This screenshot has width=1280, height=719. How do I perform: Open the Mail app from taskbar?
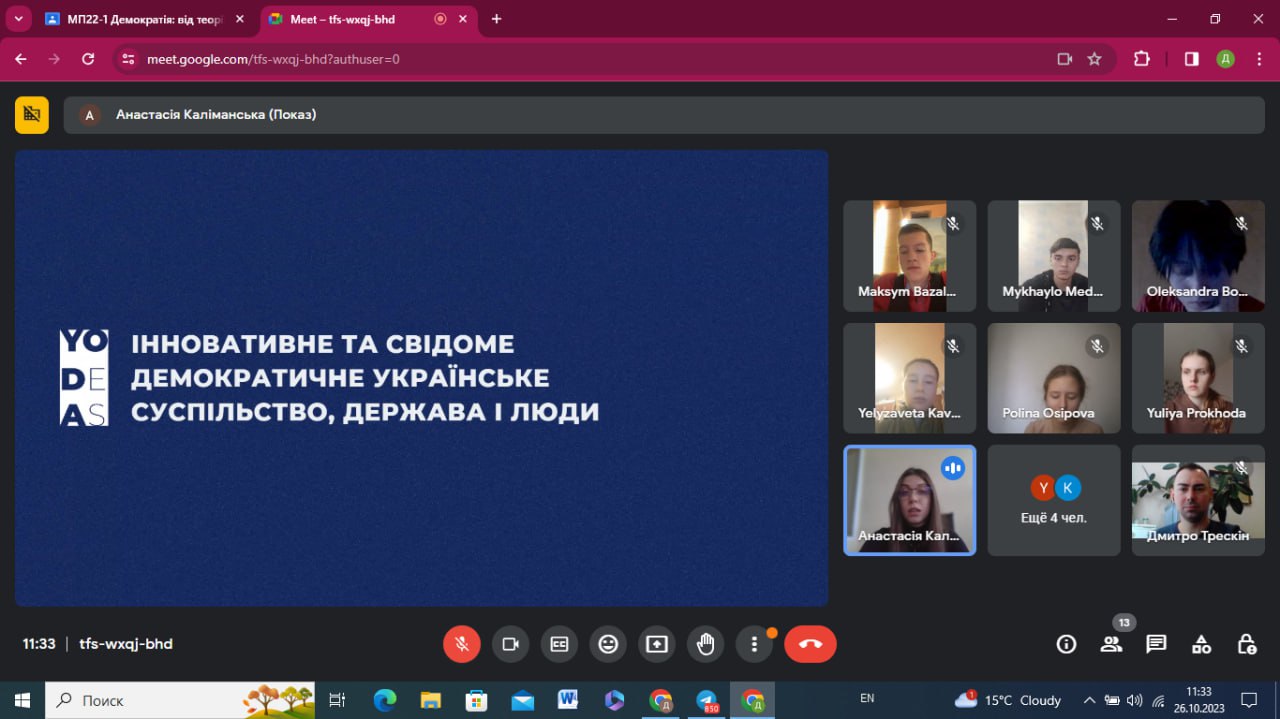point(522,700)
